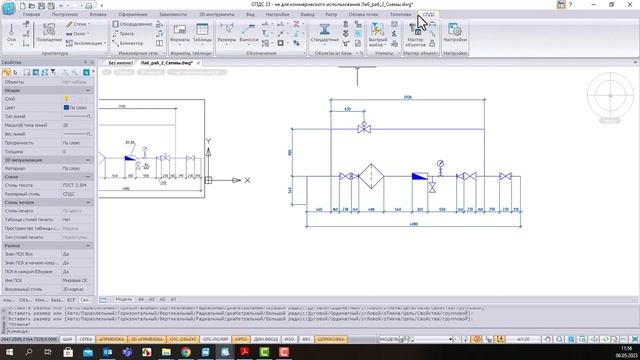Select the Стена wall tool
Screen dimensions: 640x360
pyautogui.click(x=77, y=24)
